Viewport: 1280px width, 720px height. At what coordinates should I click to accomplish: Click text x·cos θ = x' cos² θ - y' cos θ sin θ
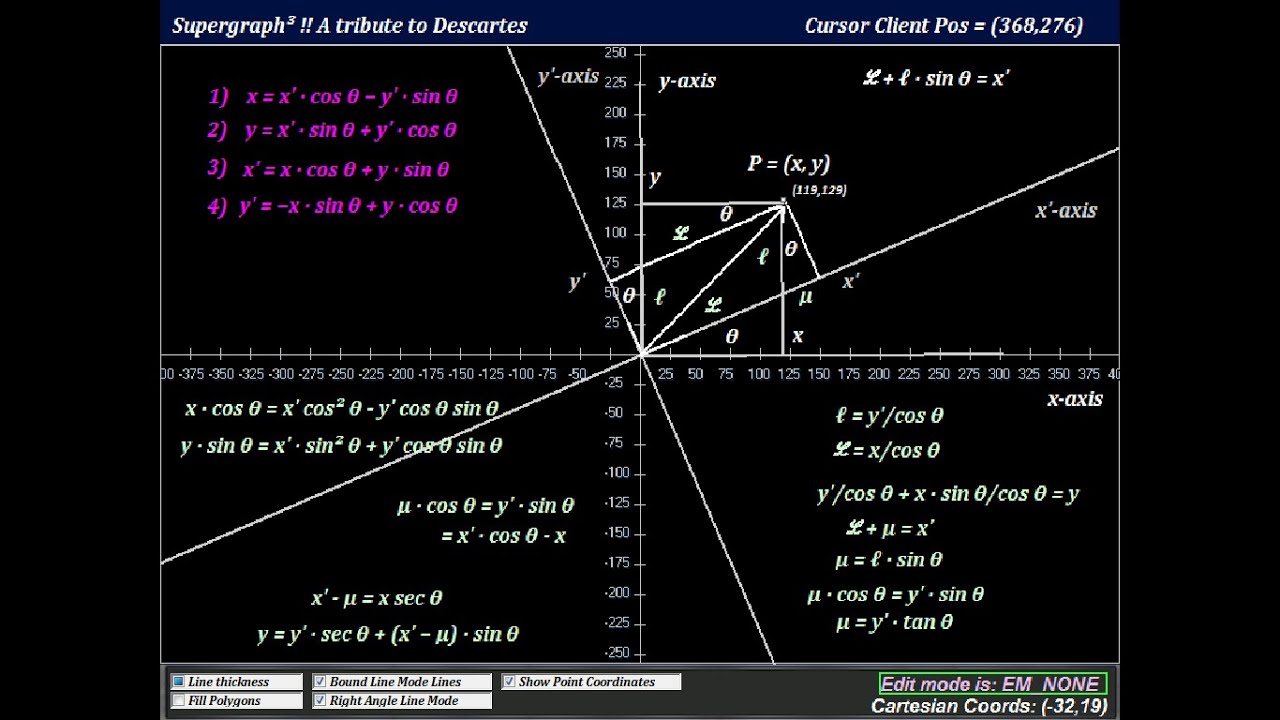pyautogui.click(x=342, y=409)
